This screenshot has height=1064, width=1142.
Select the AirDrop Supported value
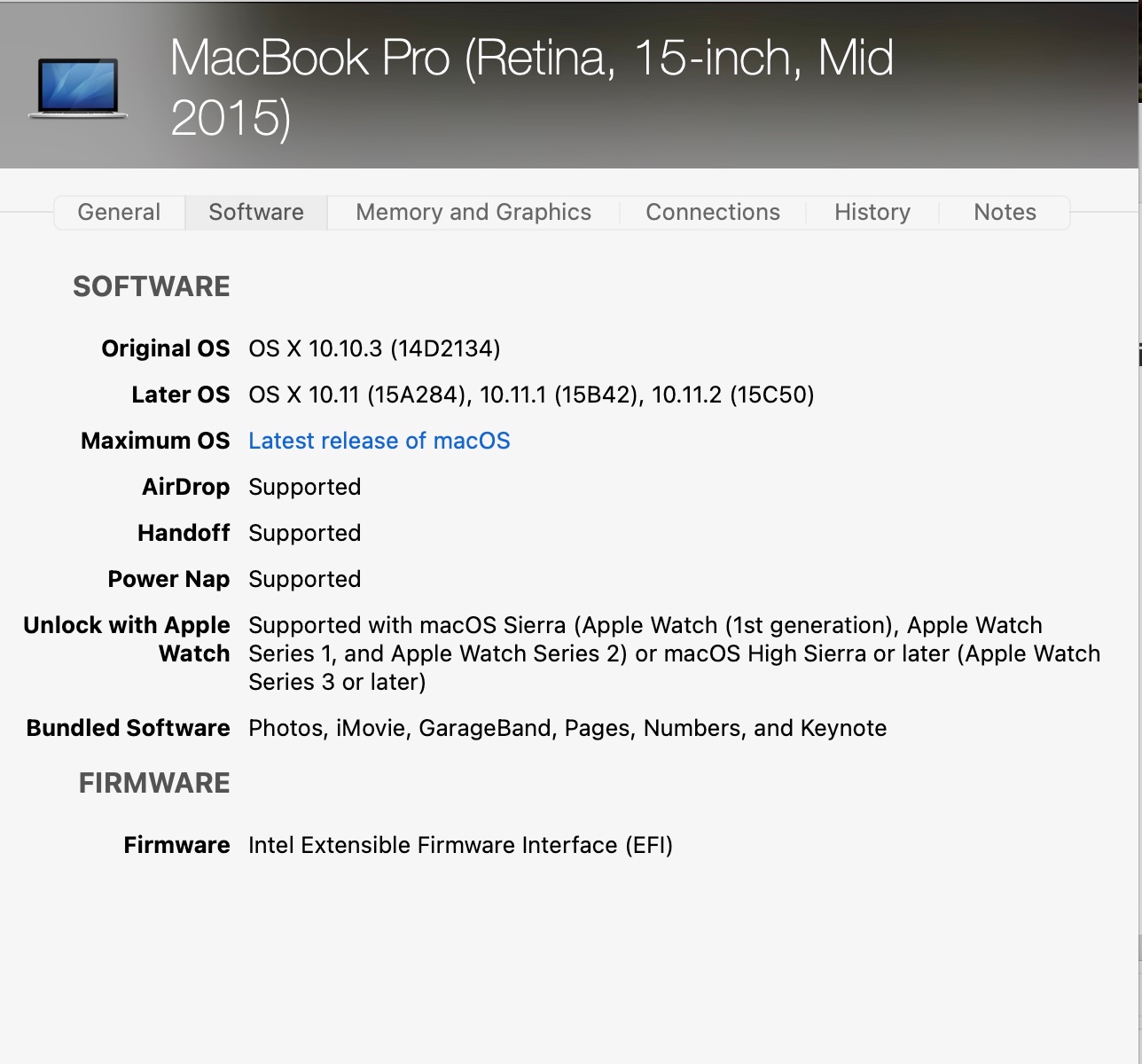(305, 487)
